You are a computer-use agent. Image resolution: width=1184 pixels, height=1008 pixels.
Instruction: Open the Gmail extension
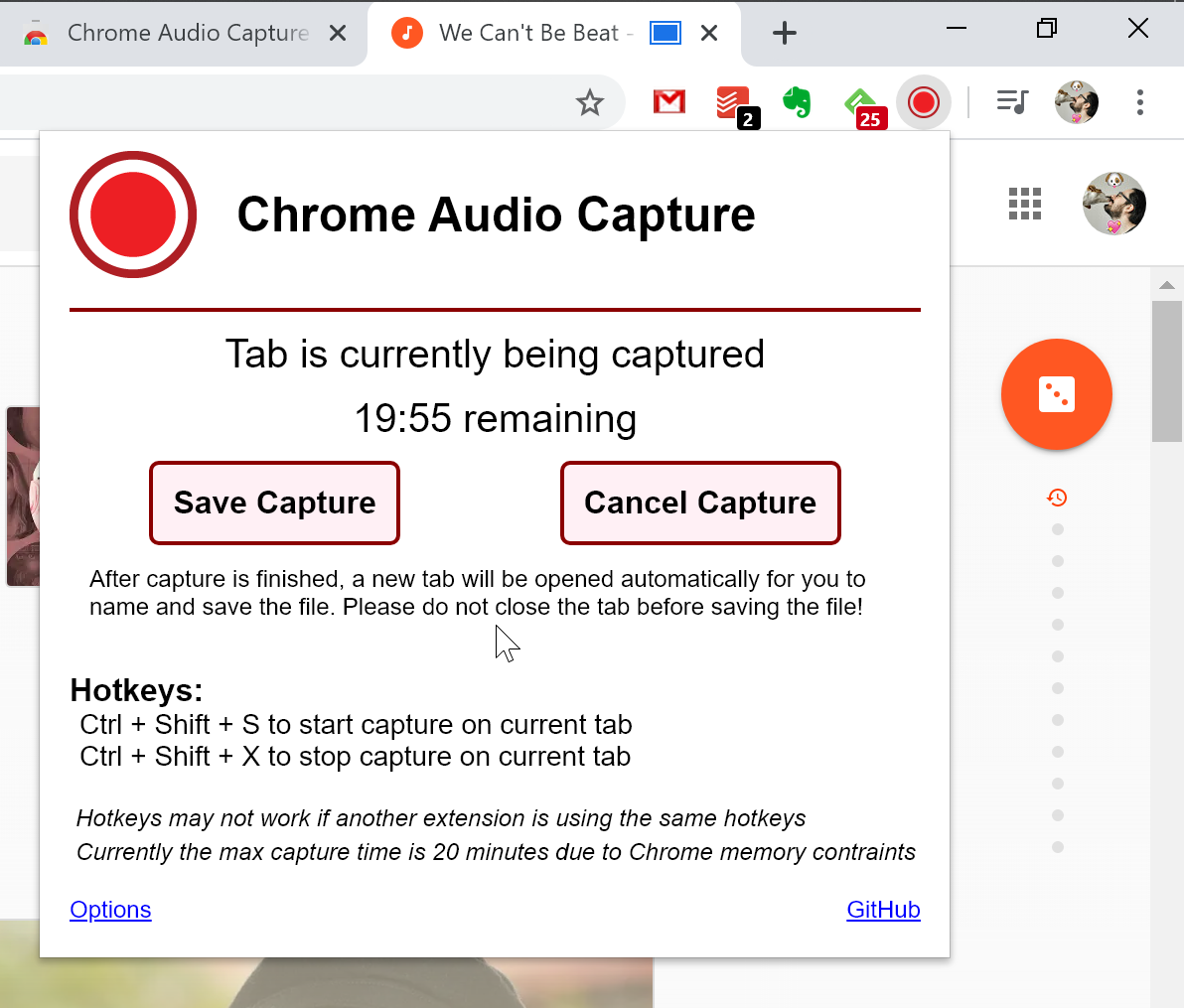pyautogui.click(x=668, y=102)
